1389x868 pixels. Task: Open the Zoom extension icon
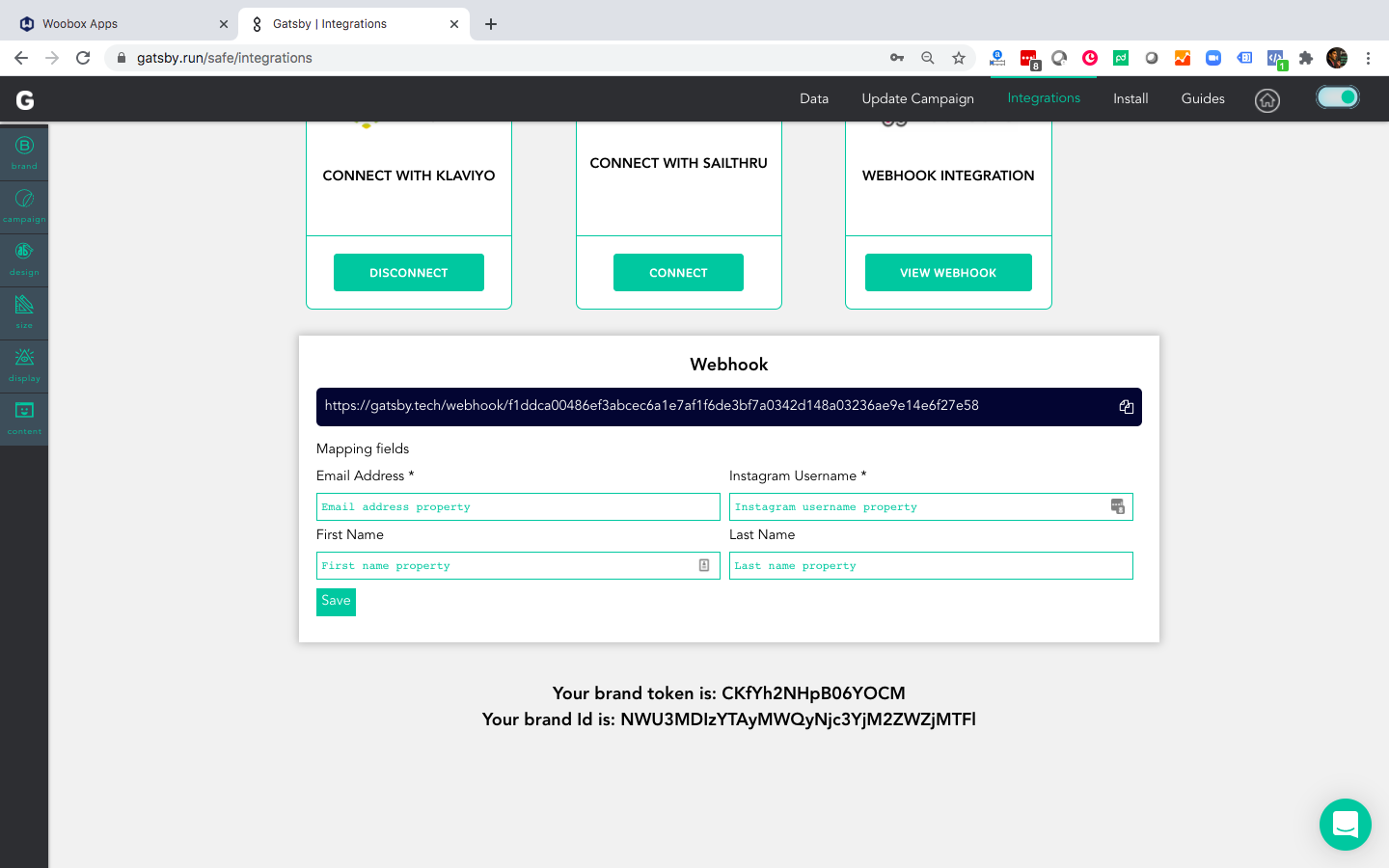coord(1213,58)
